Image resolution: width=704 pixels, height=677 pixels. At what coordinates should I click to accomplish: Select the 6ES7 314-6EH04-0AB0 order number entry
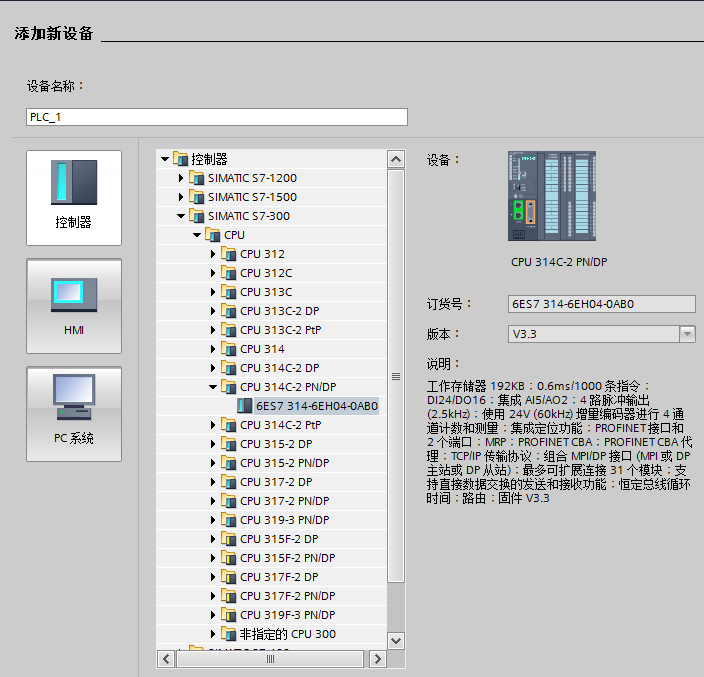click(x=317, y=406)
